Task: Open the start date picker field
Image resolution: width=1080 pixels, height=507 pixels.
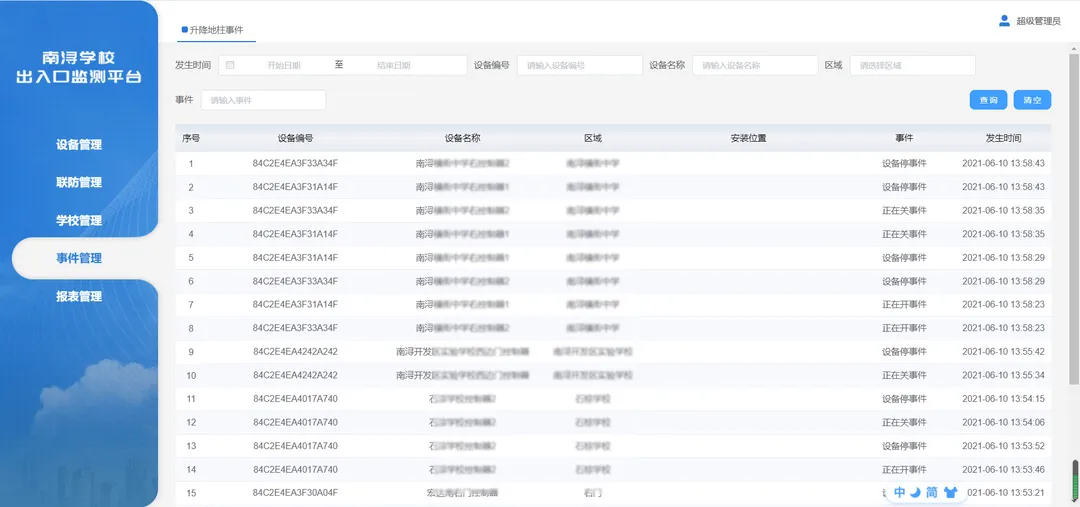Action: [x=283, y=65]
